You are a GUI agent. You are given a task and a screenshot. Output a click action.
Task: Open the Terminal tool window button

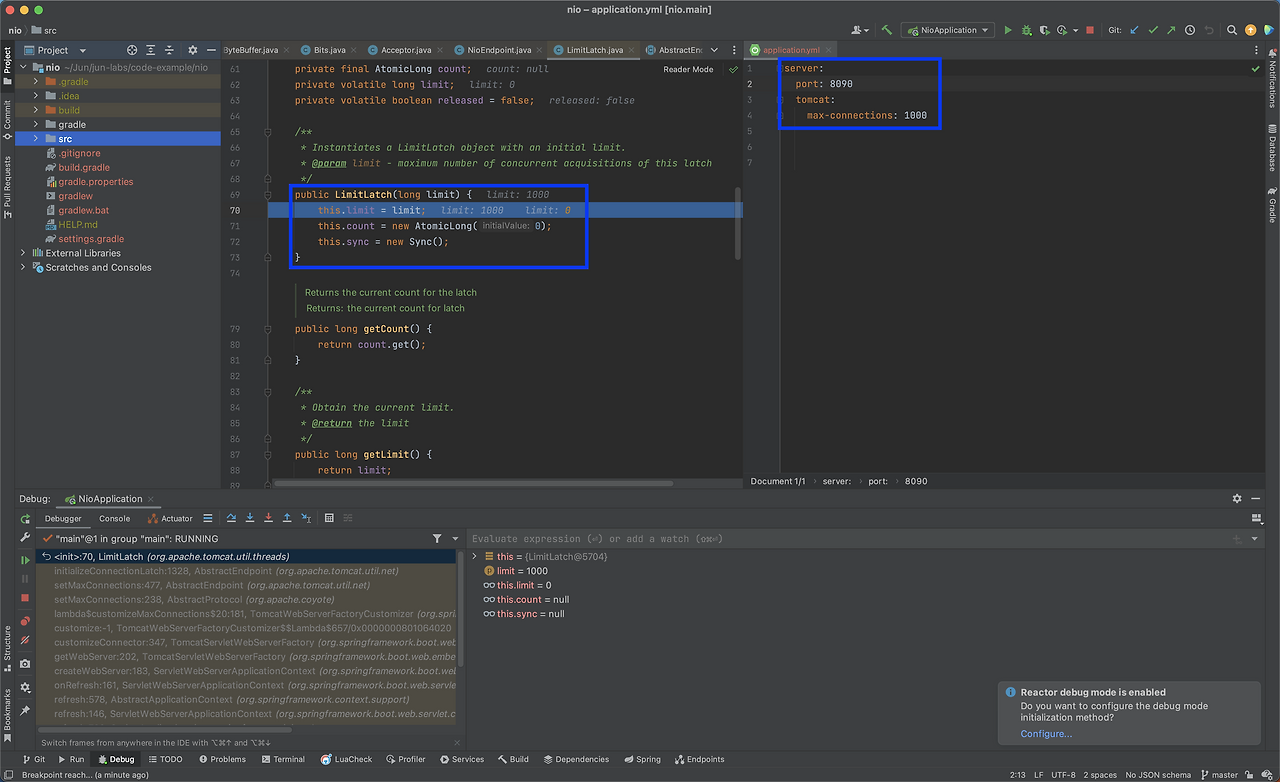point(282,759)
